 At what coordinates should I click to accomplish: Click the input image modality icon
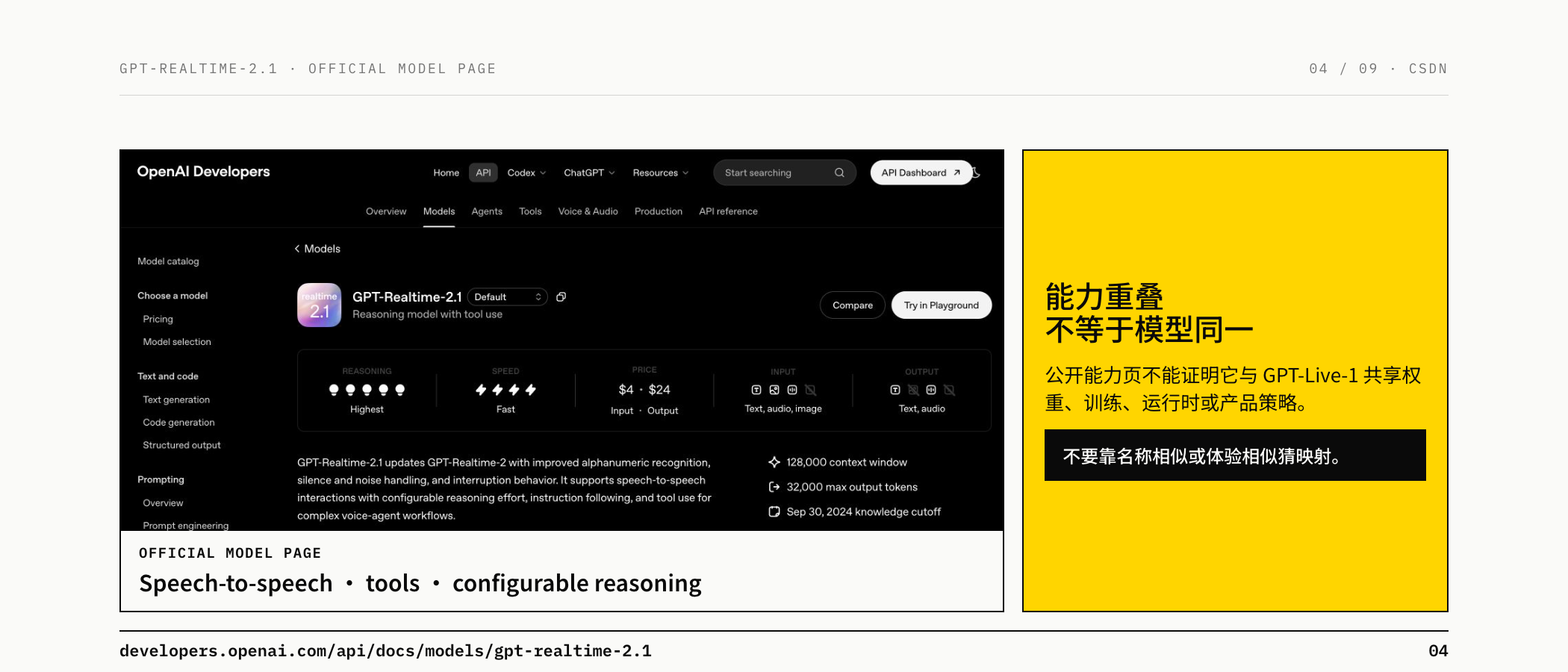pyautogui.click(x=774, y=390)
